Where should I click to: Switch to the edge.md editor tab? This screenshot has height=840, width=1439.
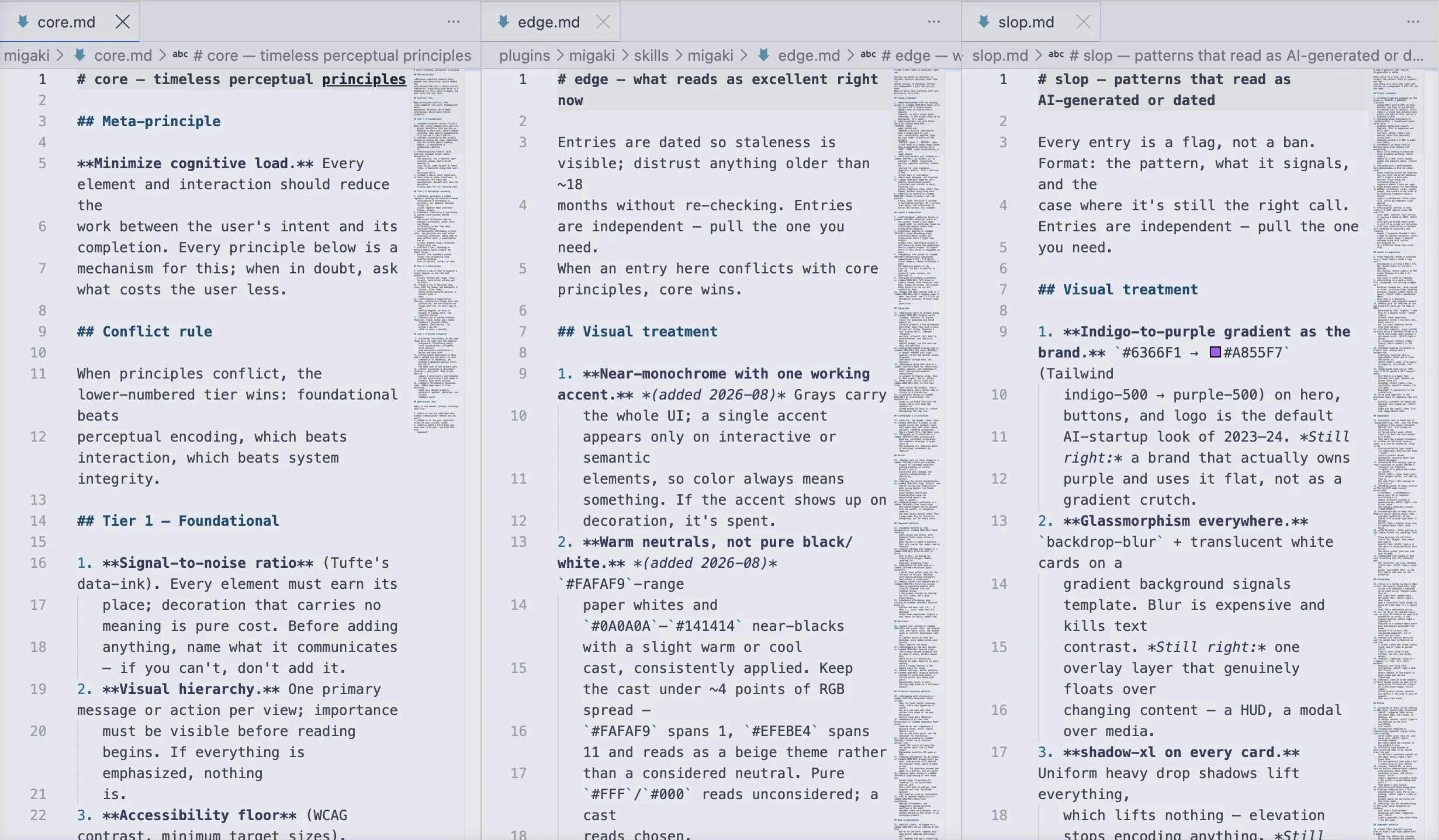550,22
